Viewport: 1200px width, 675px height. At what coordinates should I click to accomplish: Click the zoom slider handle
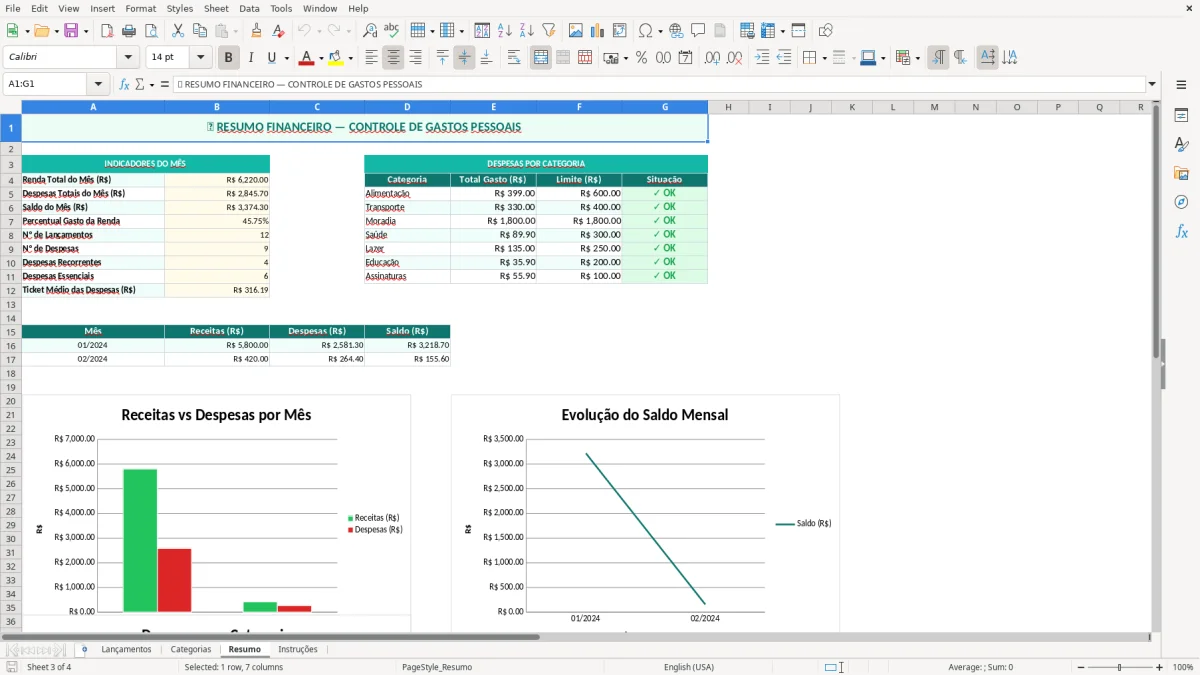coord(1119,667)
